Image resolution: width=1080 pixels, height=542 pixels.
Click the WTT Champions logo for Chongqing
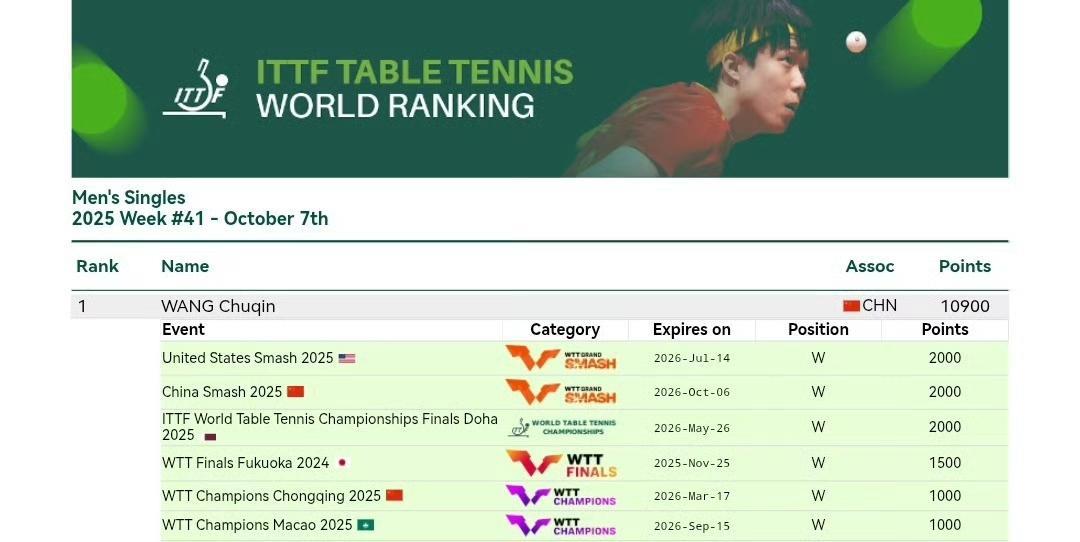pos(561,496)
